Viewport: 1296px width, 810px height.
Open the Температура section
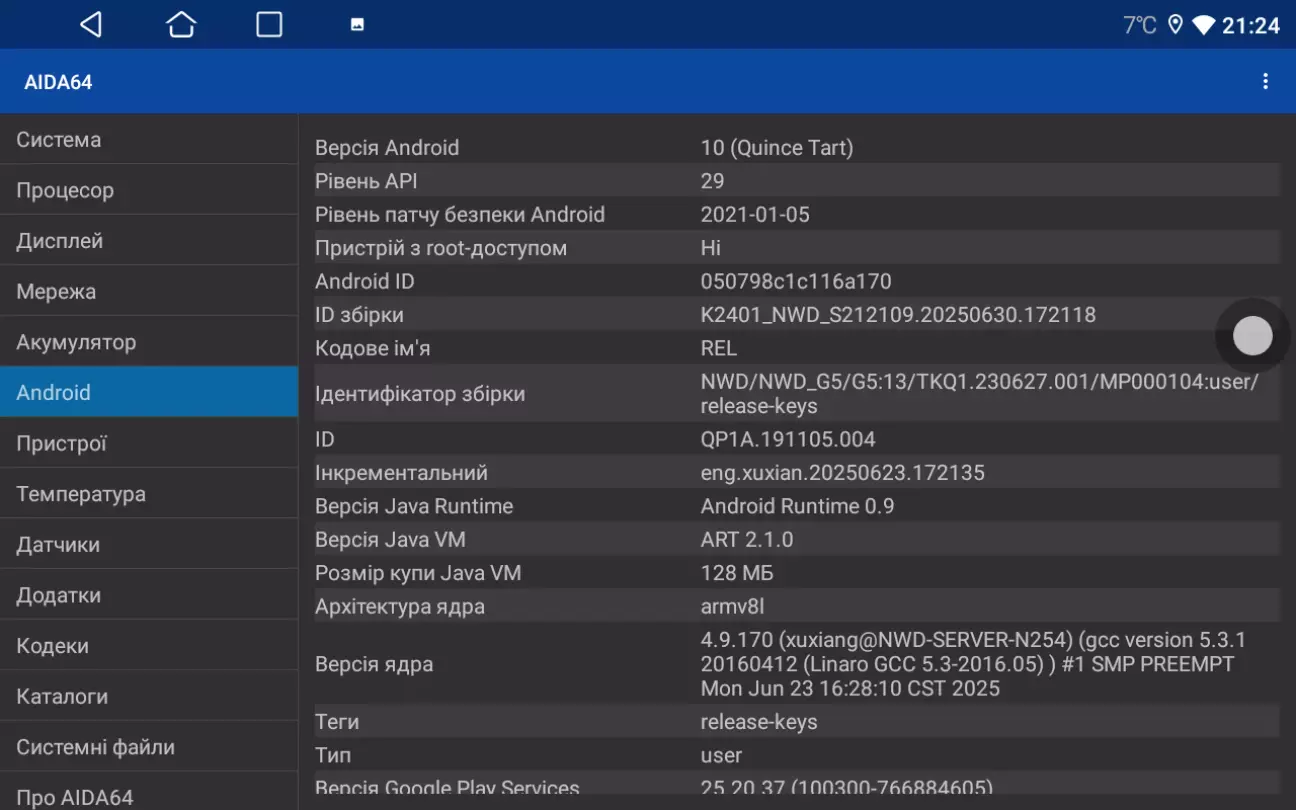coord(149,494)
